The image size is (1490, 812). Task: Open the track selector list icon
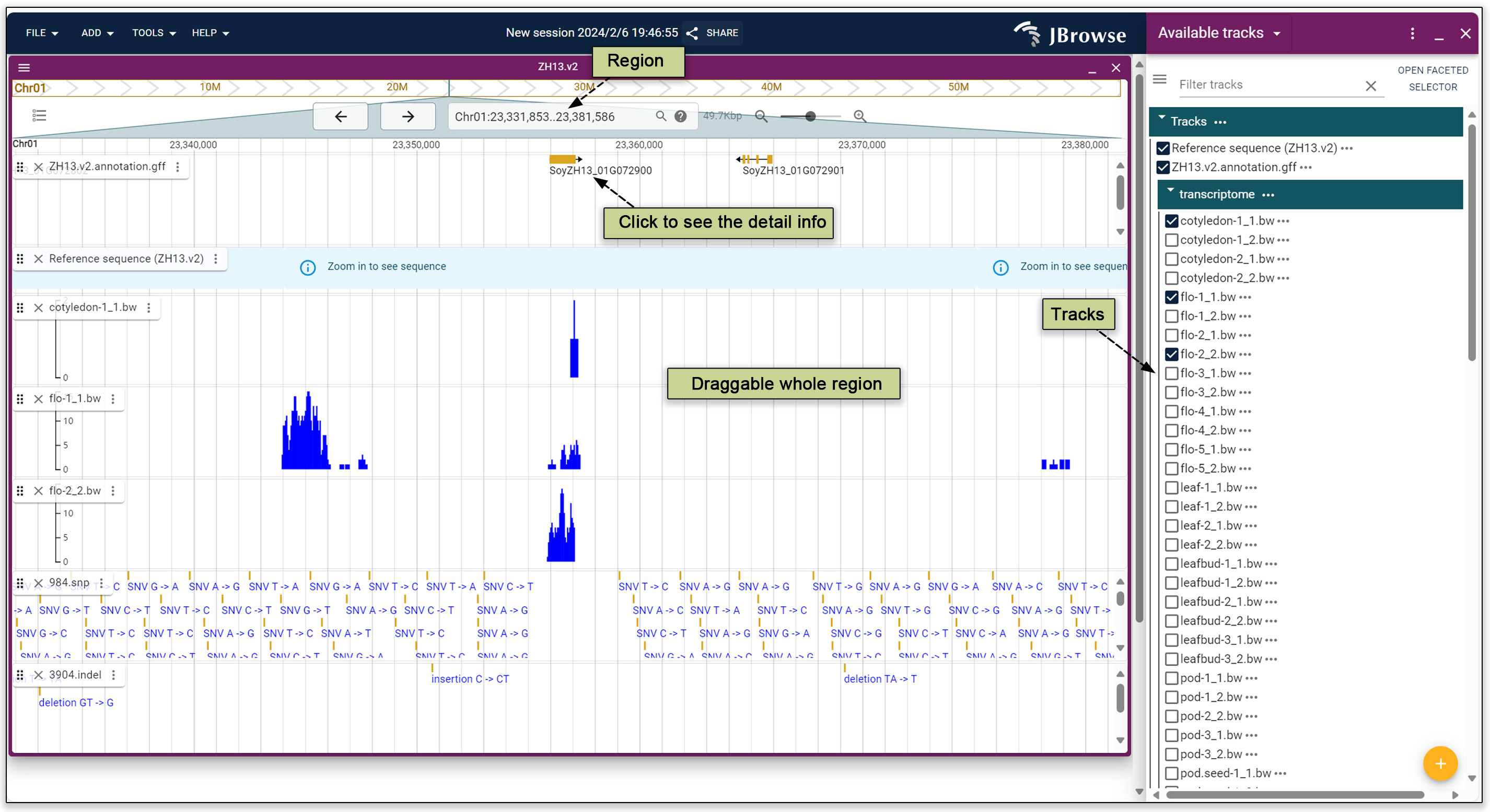[x=39, y=115]
